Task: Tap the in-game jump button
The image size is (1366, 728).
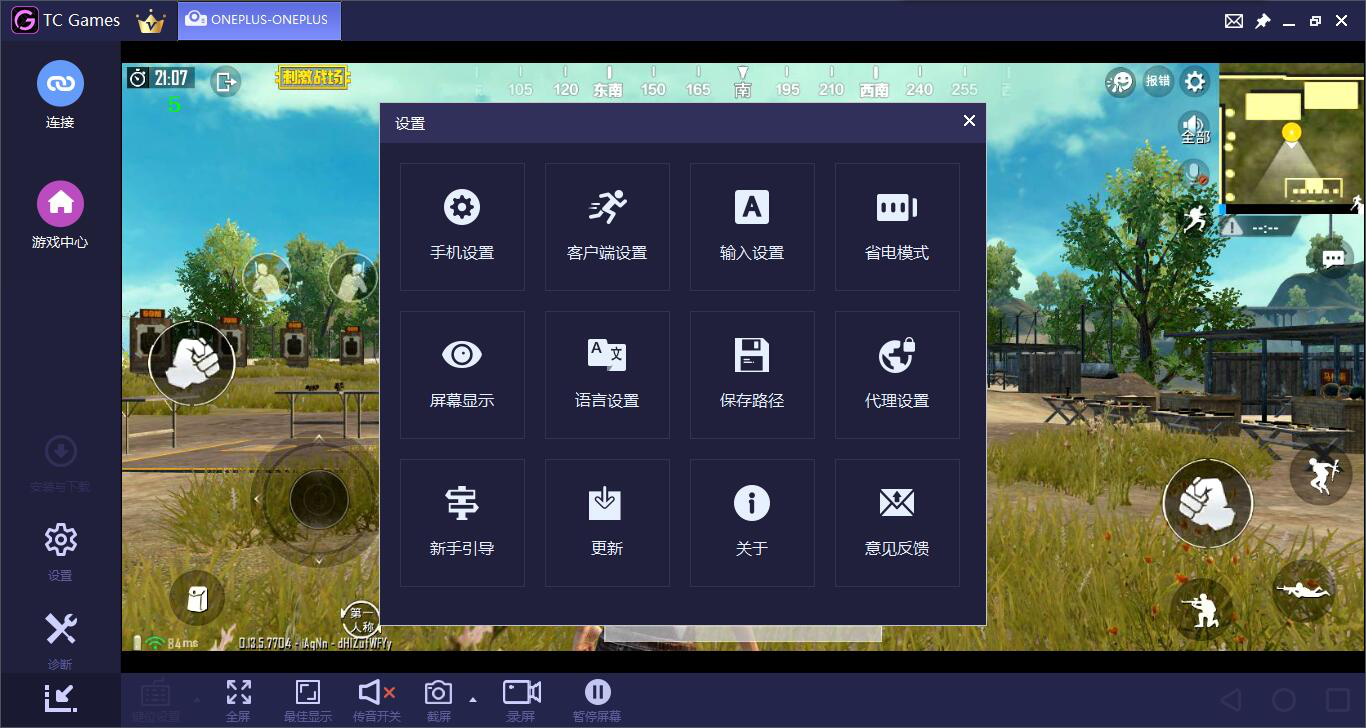Action: pyautogui.click(x=1321, y=474)
